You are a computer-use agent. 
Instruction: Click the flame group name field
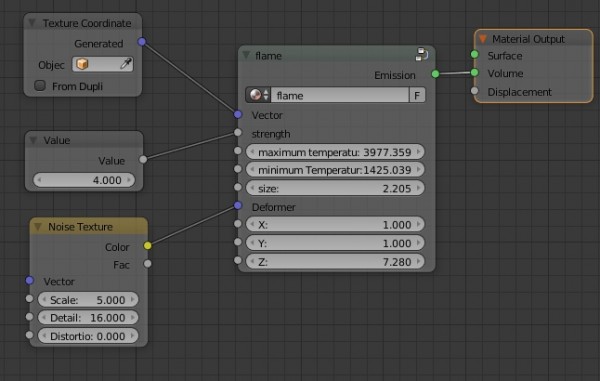pyautogui.click(x=340, y=95)
